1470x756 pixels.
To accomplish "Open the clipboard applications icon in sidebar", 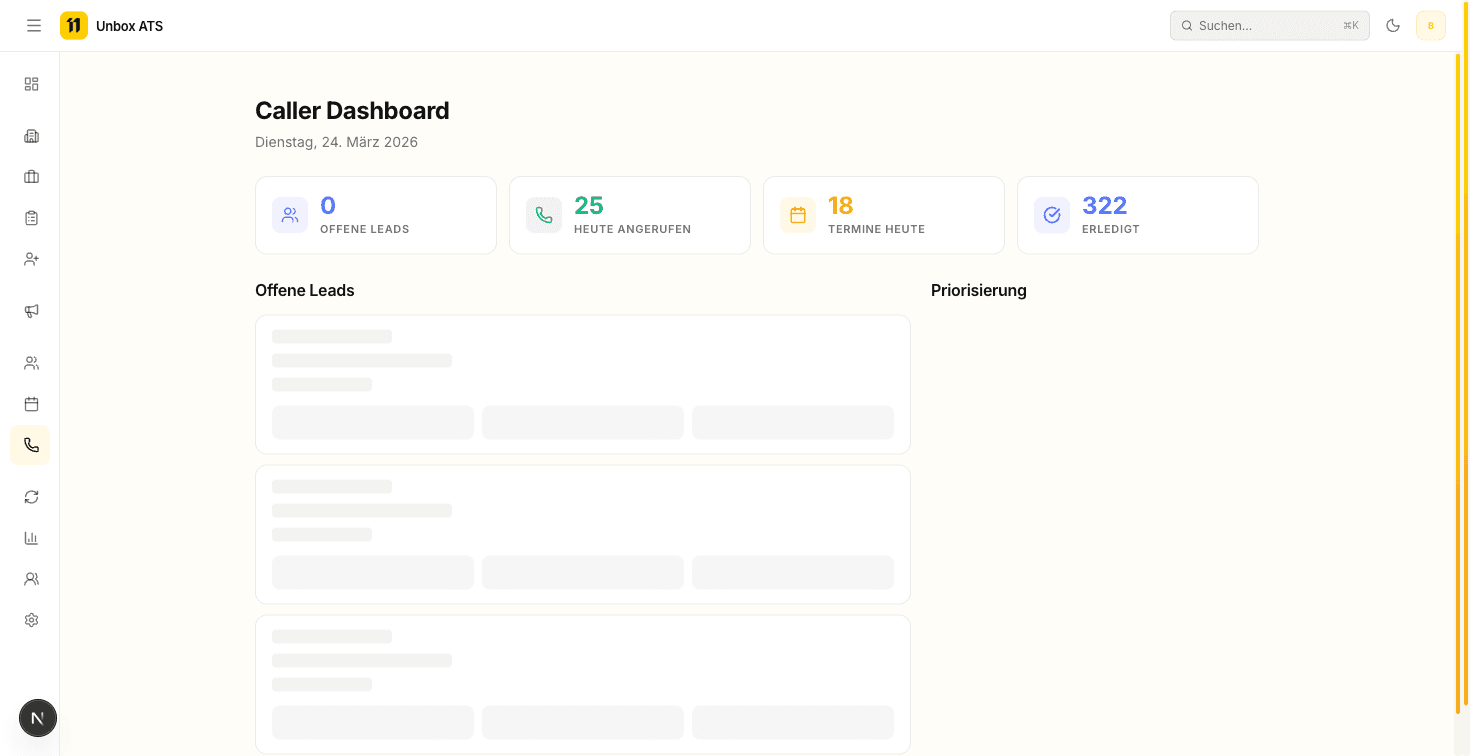I will 30,217.
